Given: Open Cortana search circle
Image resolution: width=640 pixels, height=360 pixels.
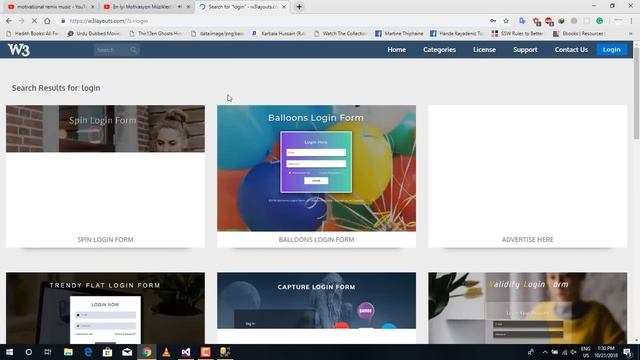Looking at the screenshot, I should 29,352.
